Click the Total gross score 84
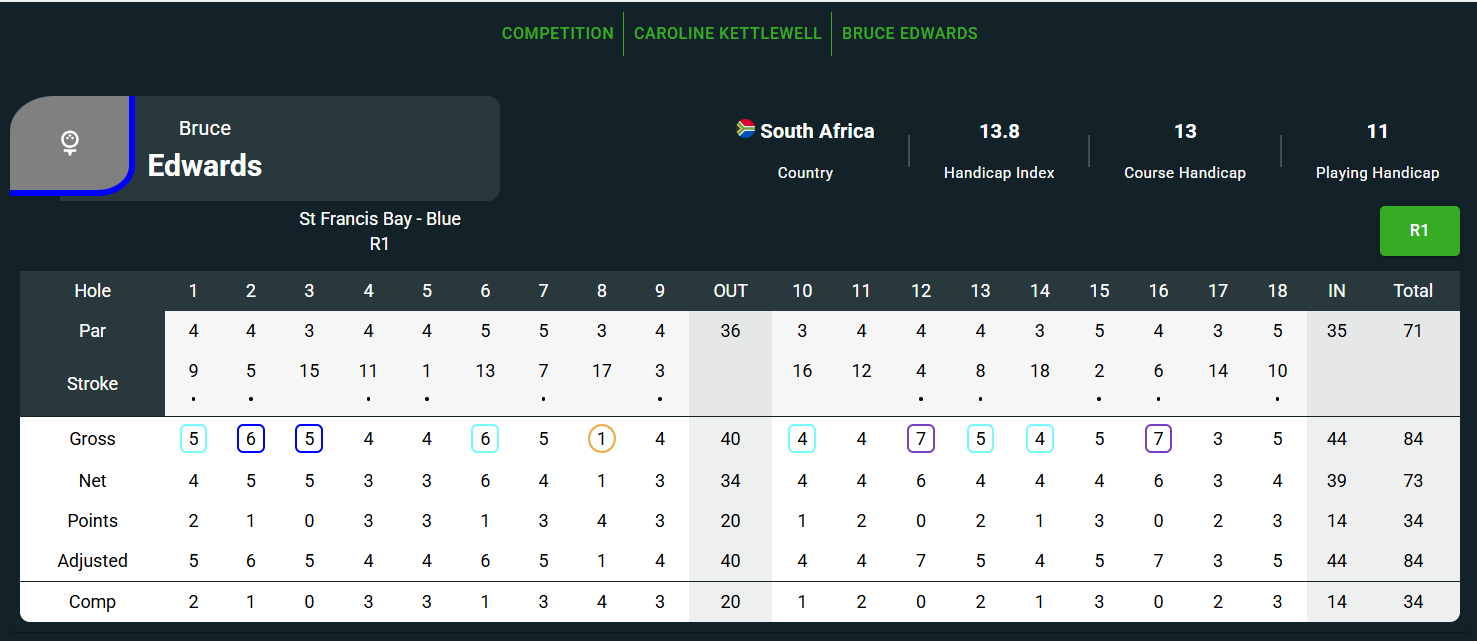The image size is (1477, 641). click(1413, 439)
